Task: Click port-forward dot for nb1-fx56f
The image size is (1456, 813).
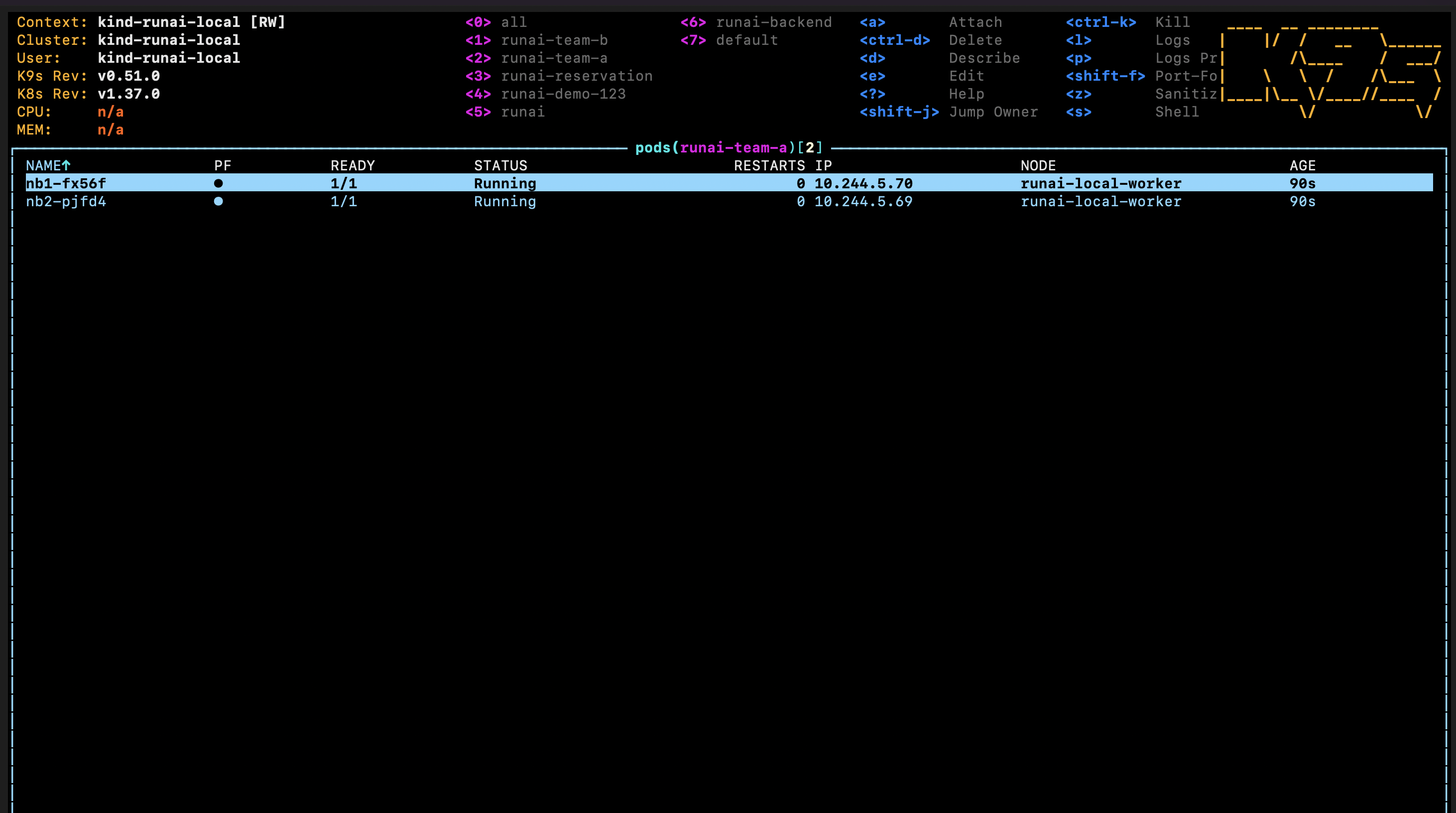Action: 218,183
